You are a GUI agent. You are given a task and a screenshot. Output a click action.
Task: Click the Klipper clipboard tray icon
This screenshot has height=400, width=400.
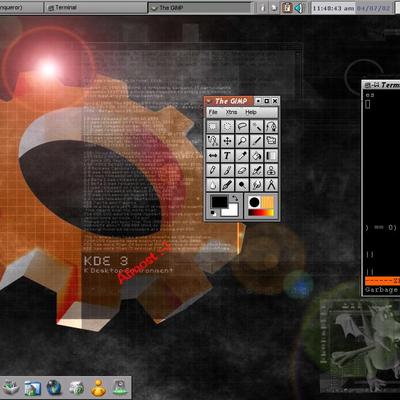(287, 8)
